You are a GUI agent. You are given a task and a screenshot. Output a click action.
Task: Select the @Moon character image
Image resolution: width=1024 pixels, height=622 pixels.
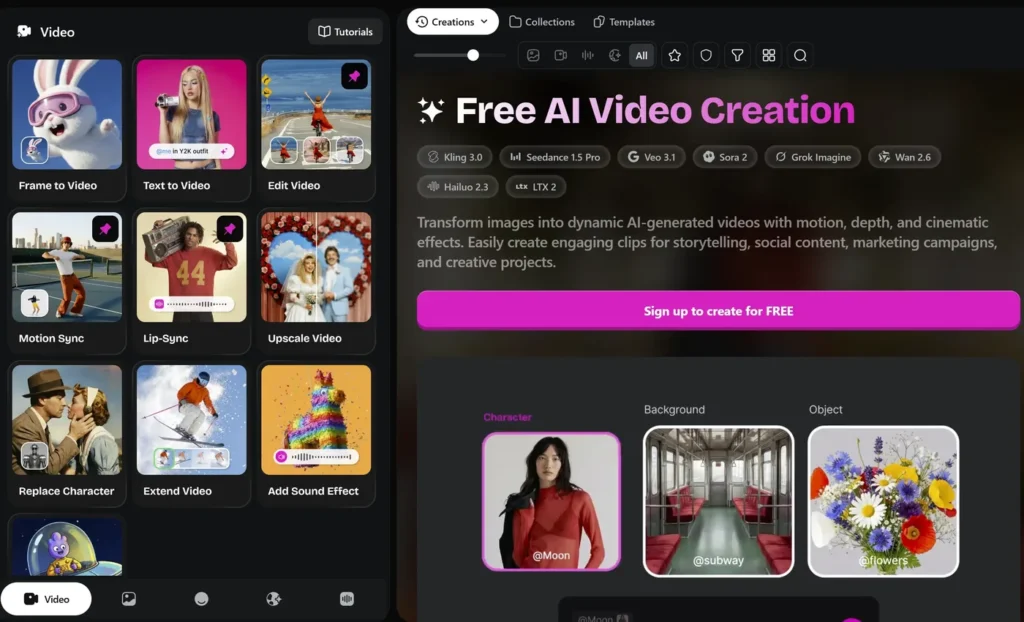click(x=551, y=502)
